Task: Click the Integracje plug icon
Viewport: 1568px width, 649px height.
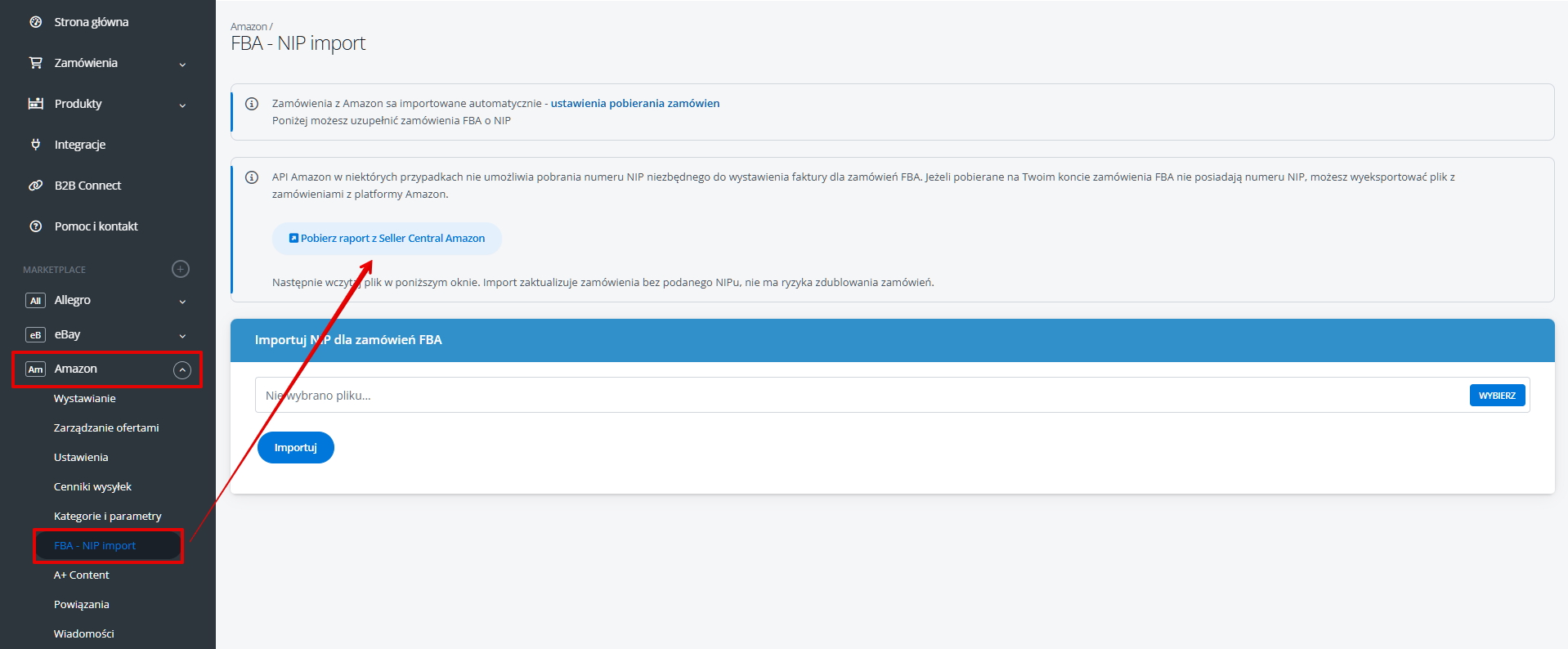Action: (x=36, y=145)
